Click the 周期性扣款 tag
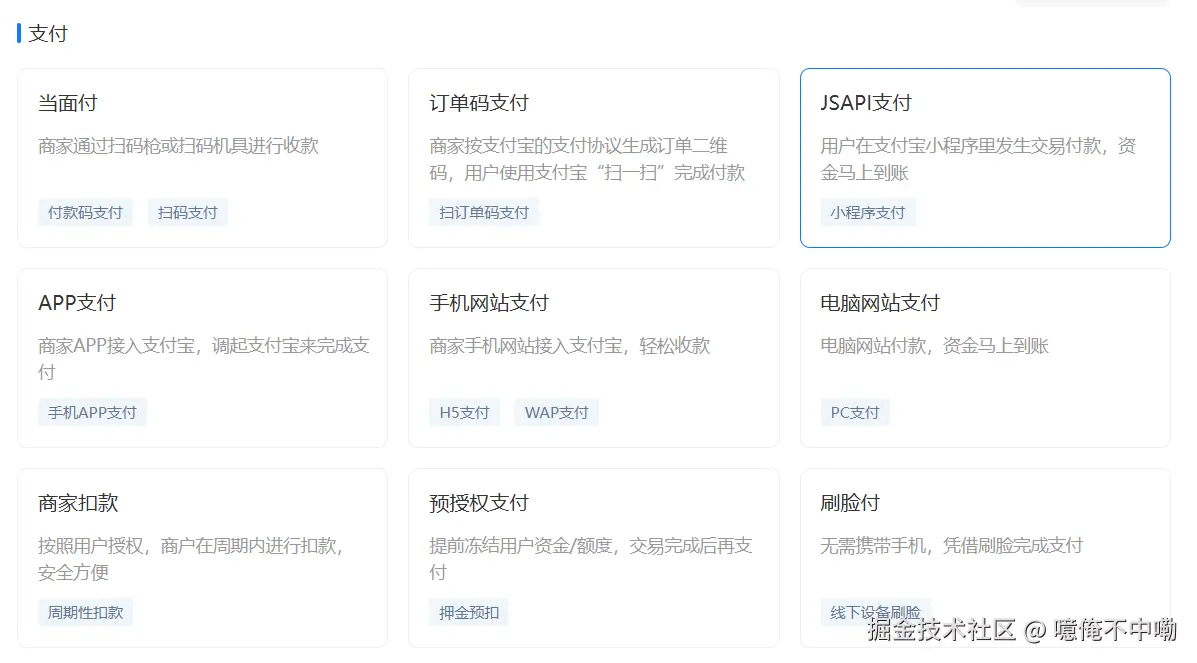The width and height of the screenshot is (1197, 663). (x=85, y=612)
